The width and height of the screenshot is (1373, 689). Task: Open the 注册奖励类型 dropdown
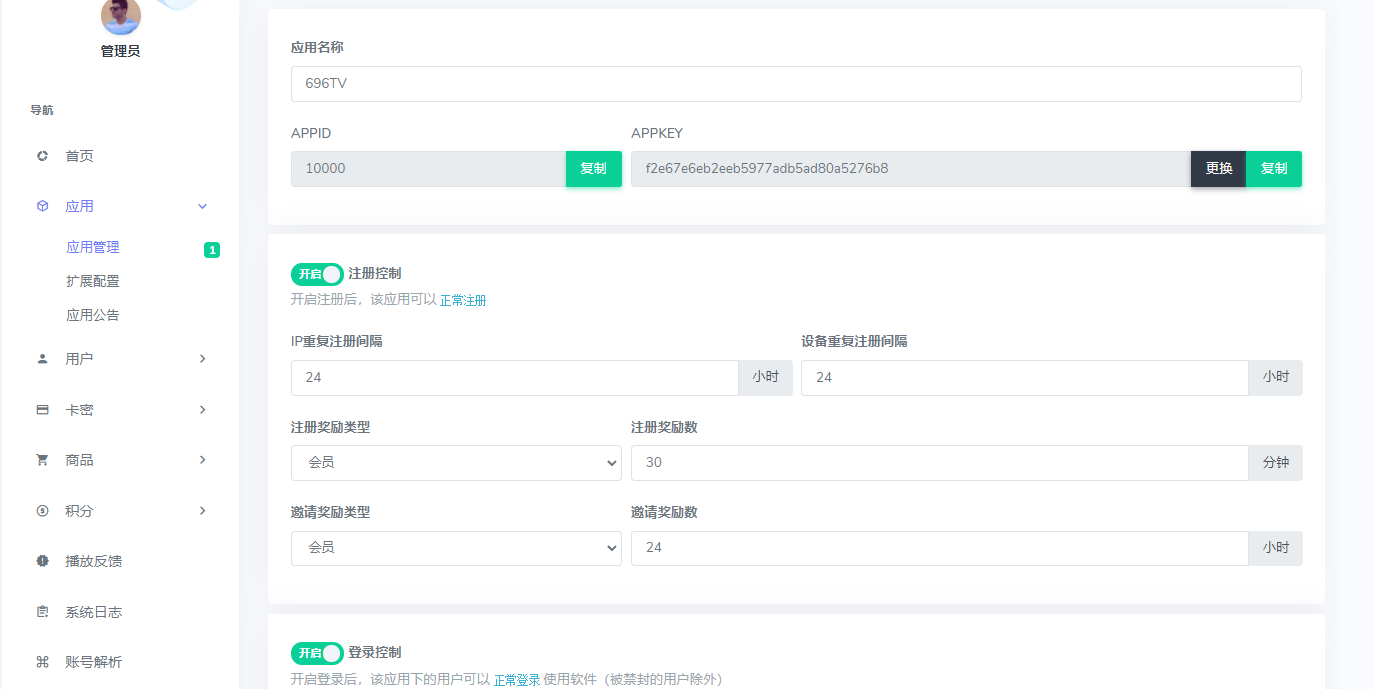[456, 463]
